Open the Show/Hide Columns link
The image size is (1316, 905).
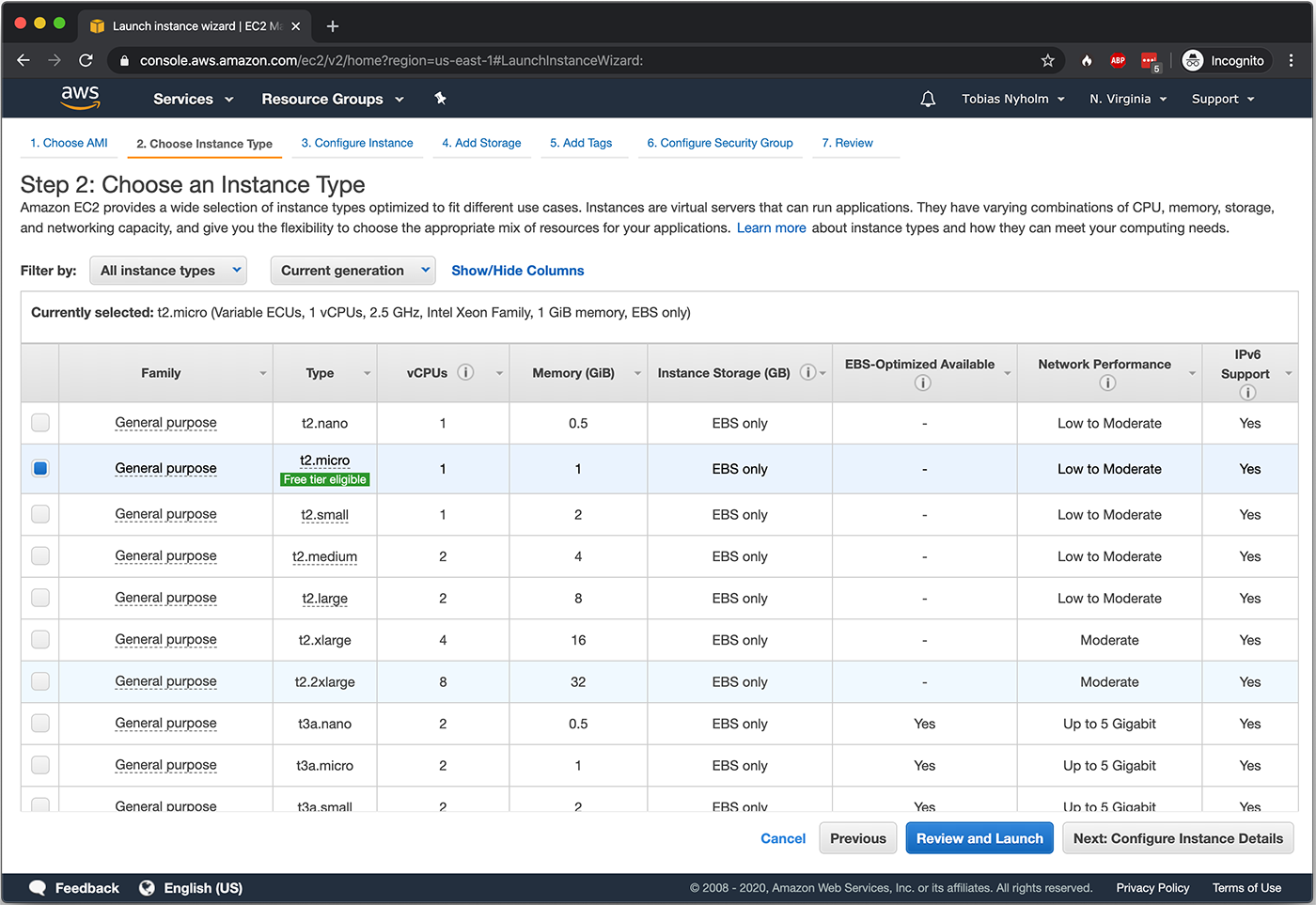(x=518, y=271)
